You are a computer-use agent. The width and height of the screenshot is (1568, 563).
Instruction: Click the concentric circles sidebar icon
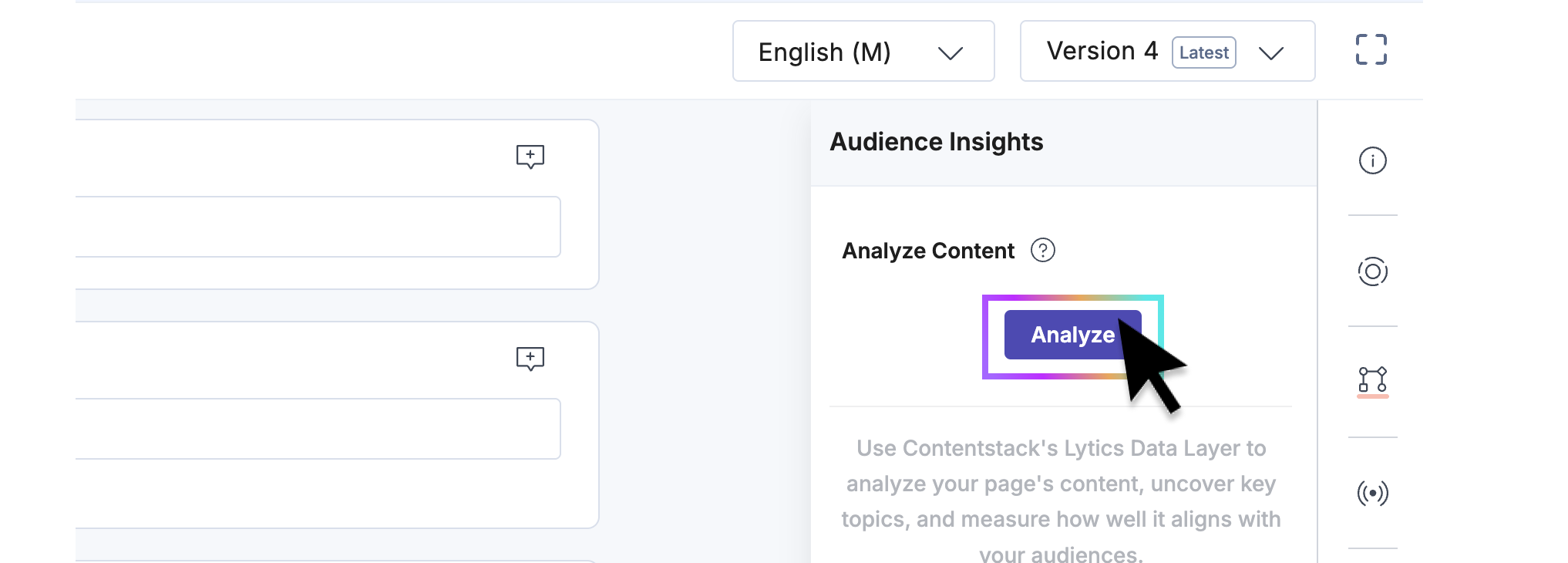pyautogui.click(x=1372, y=271)
